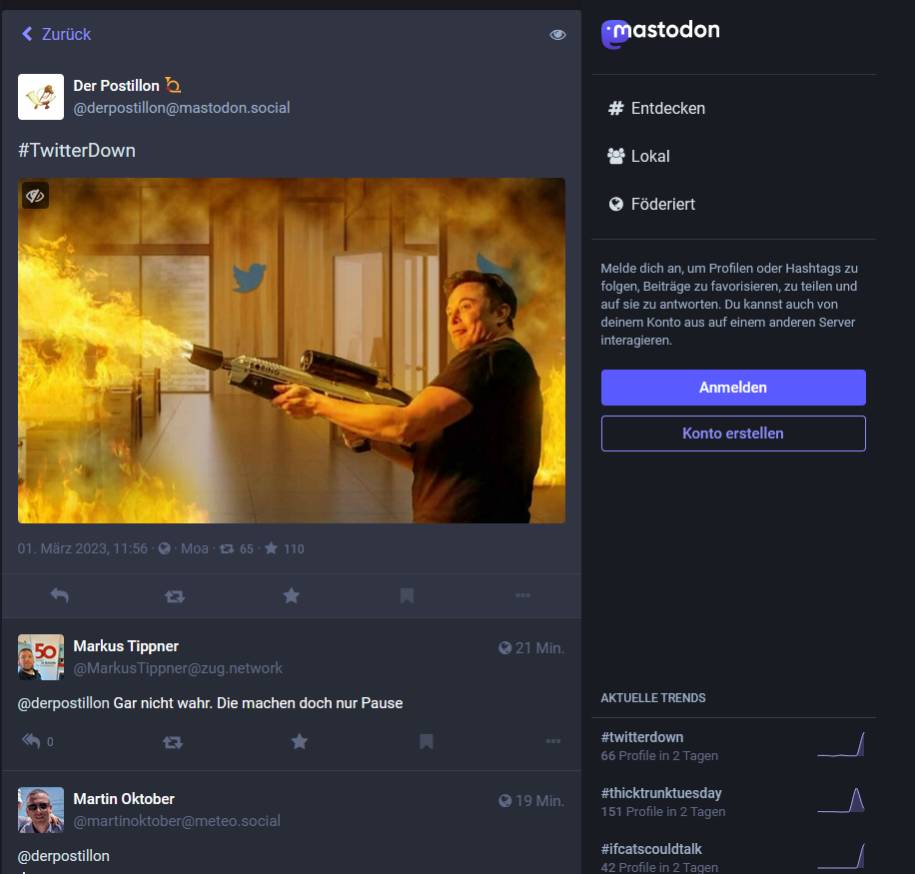
Task: Reply to Der Postillon's post
Action: click(60, 596)
